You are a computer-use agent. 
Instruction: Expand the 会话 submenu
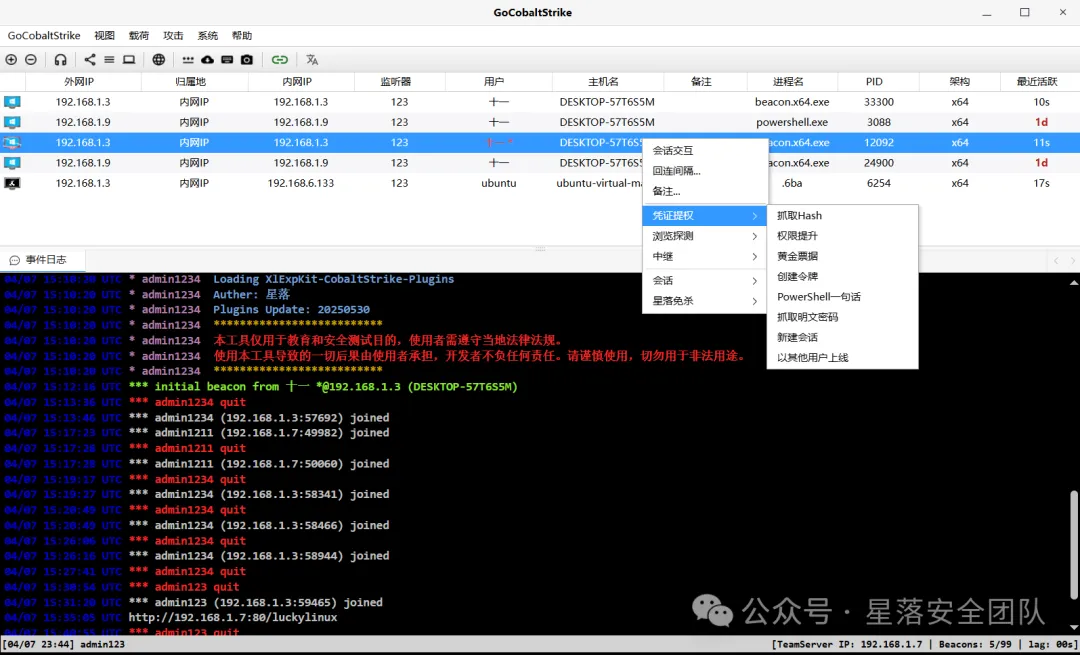point(705,280)
